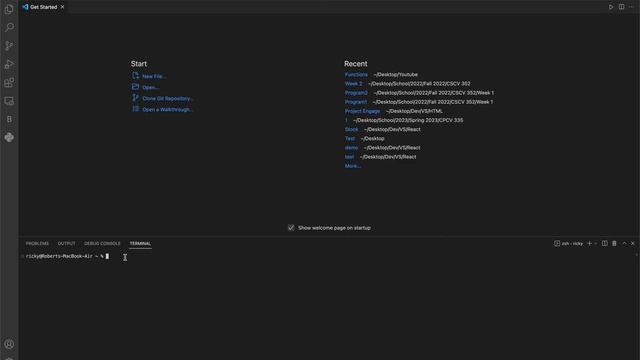Click the Open a Walkthrough list icon
Screen dimensions: 640x360
(x=136, y=109)
